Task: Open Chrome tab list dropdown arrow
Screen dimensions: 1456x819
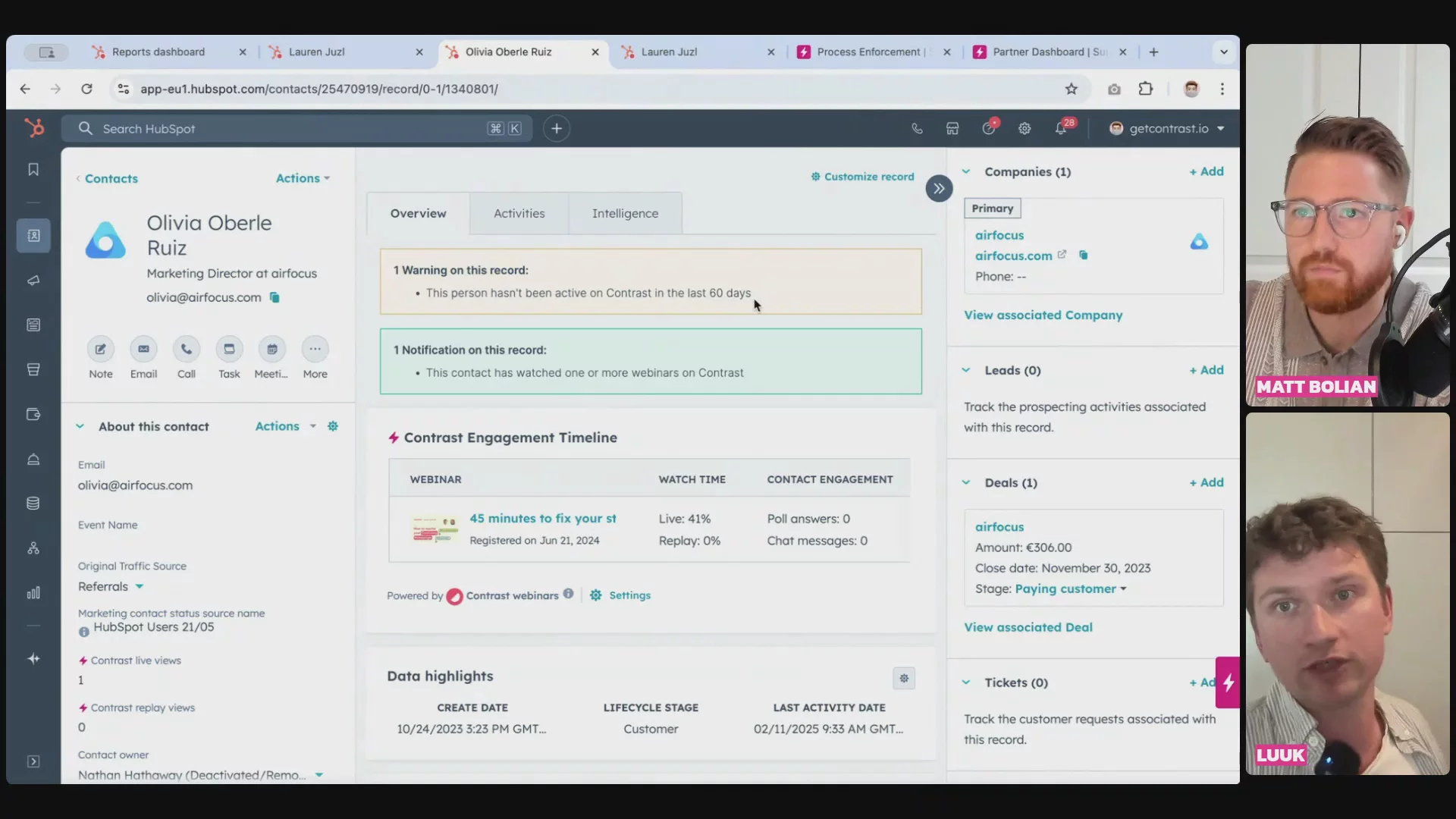Action: coord(1223,52)
